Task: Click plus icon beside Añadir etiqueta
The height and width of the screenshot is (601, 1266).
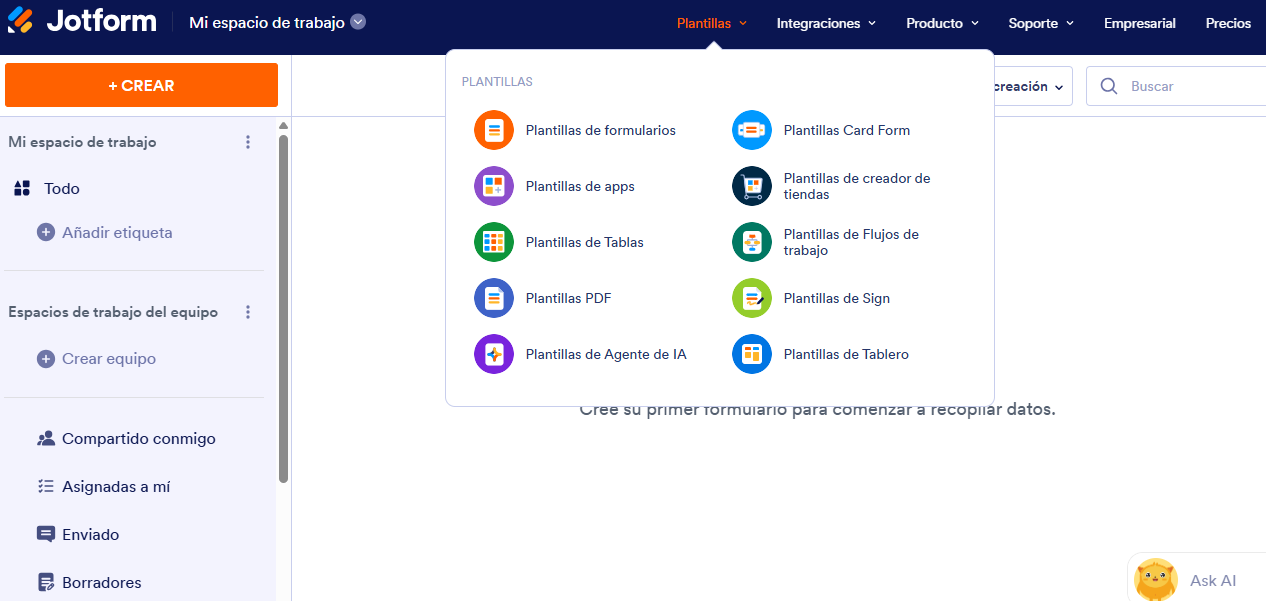Action: [x=46, y=232]
